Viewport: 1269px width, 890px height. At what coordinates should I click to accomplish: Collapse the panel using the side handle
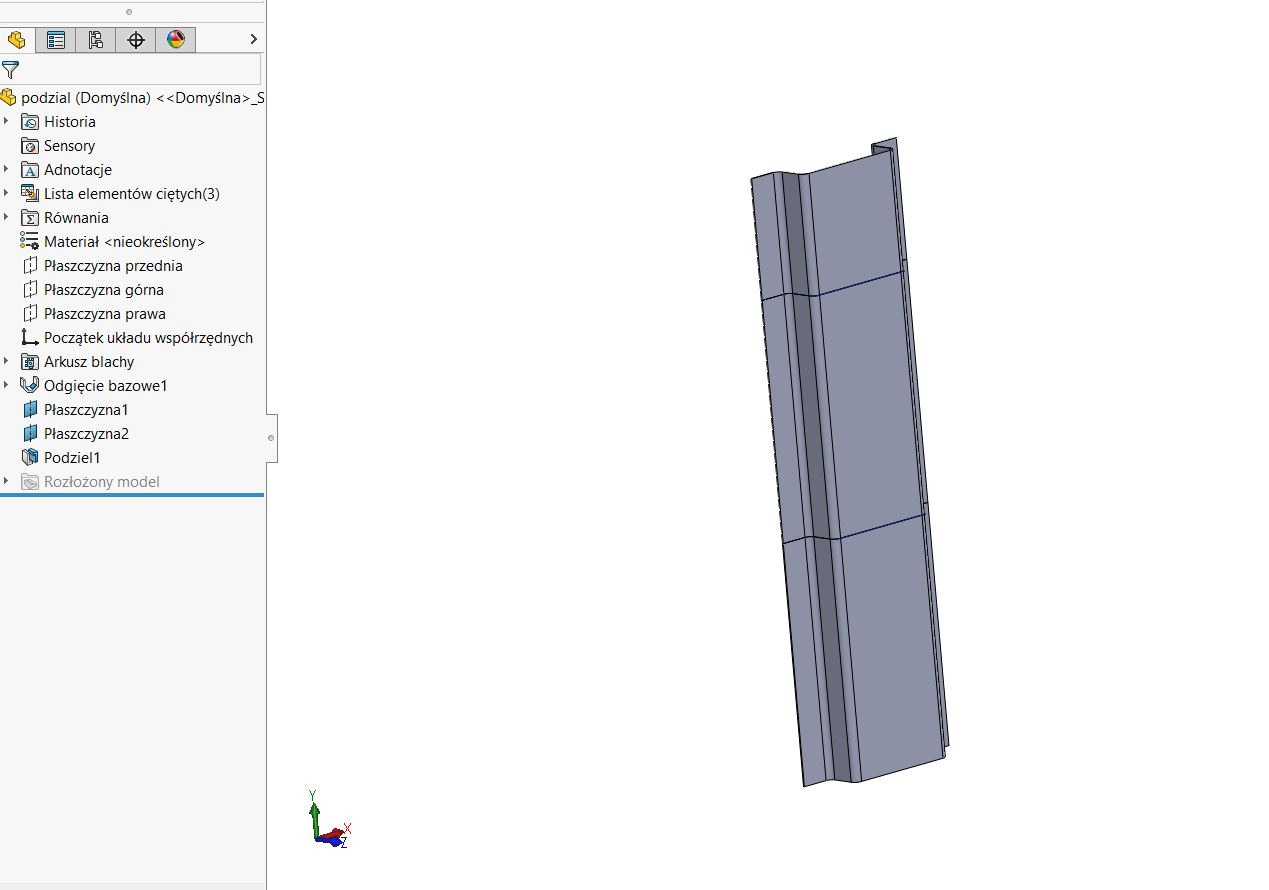point(271,438)
